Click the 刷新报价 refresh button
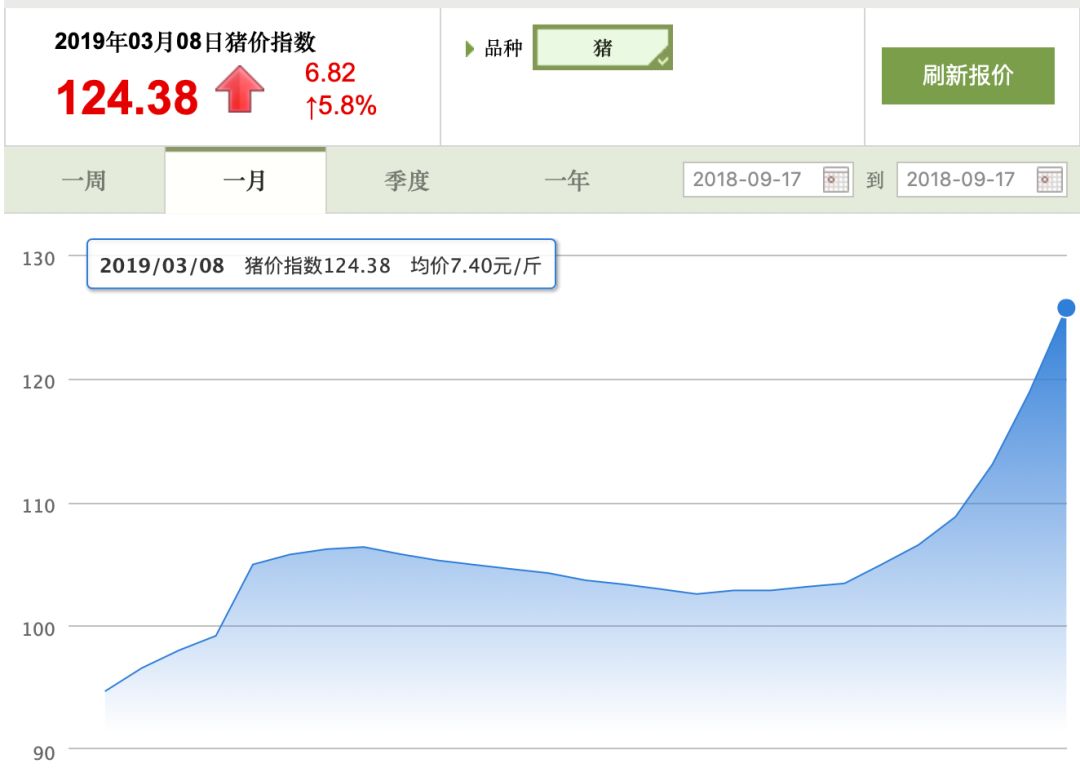1080x777 pixels. [968, 76]
